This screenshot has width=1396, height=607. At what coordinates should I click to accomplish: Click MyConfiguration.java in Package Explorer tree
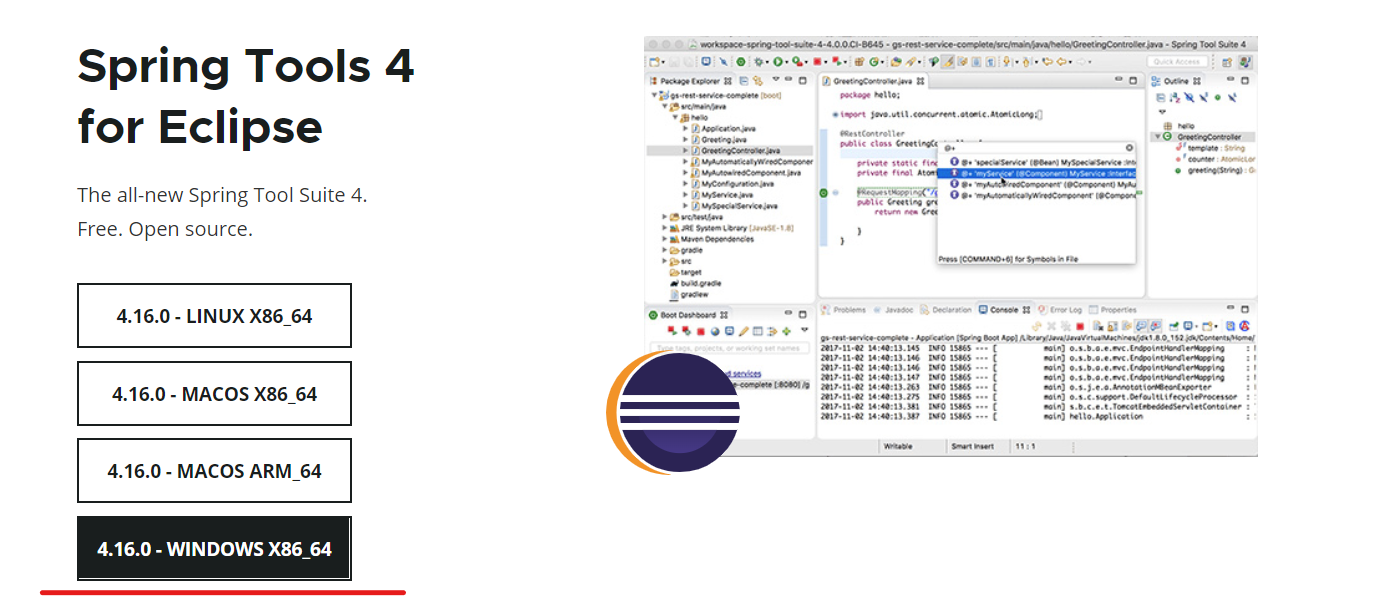[x=731, y=184]
